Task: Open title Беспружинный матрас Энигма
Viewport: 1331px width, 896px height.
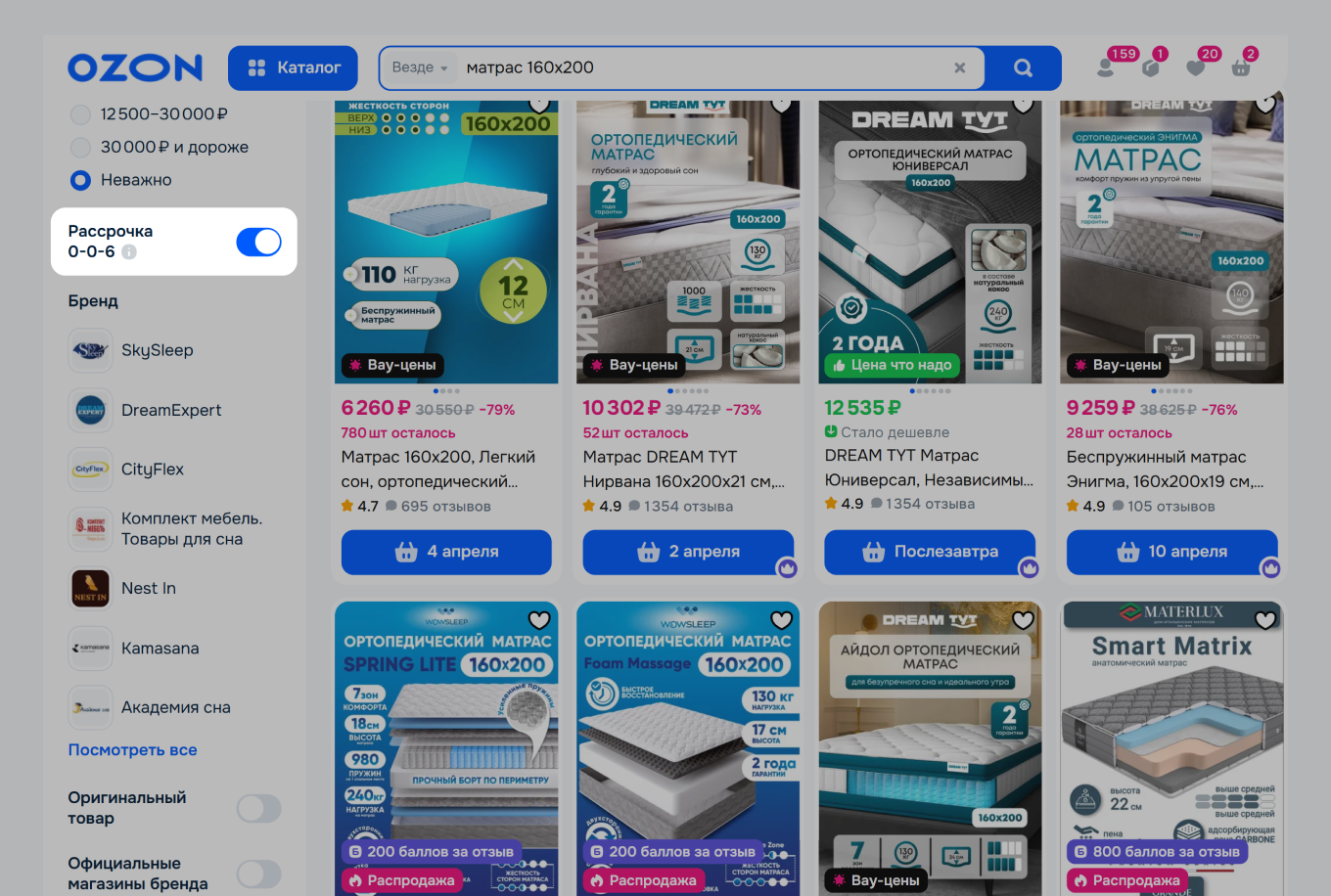Action: tap(1166, 469)
